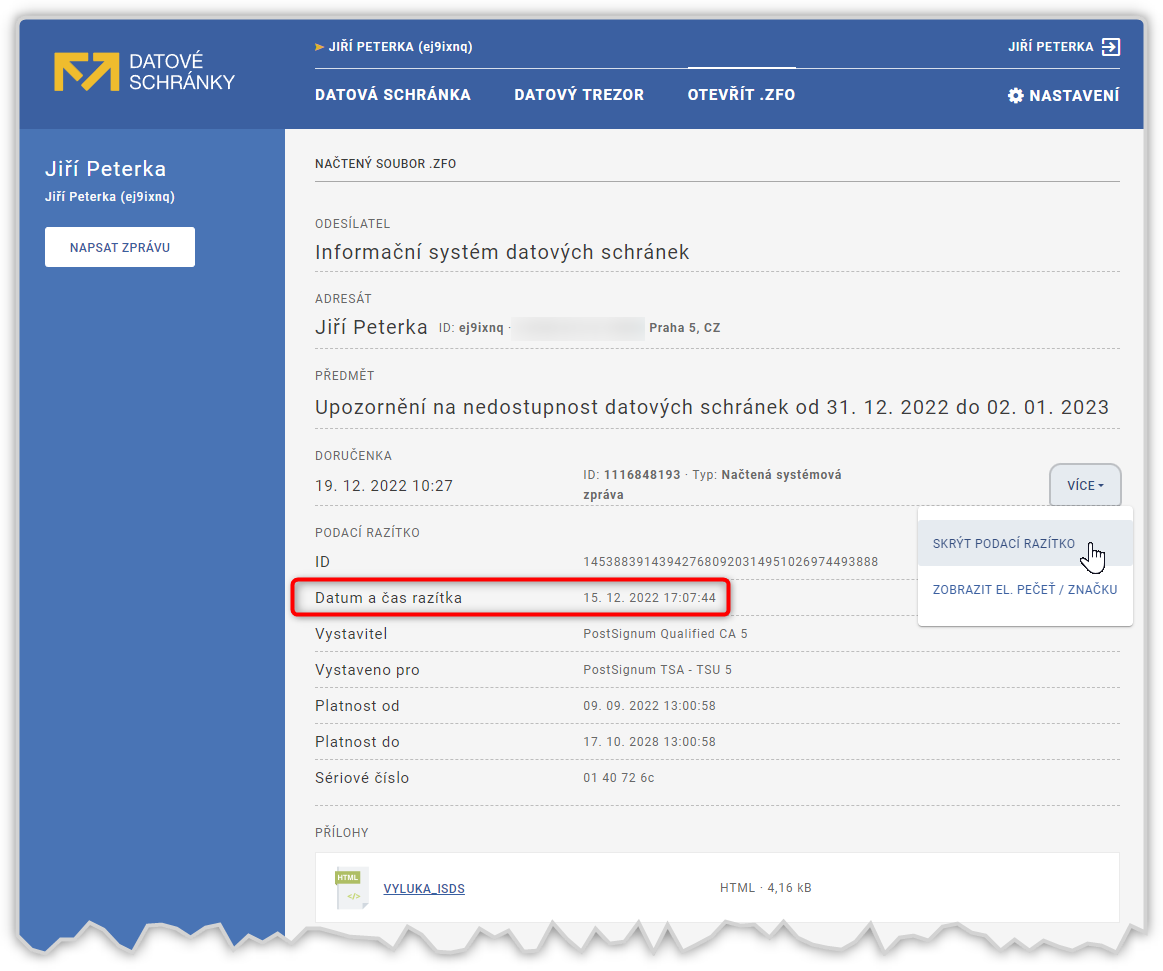The height and width of the screenshot is (971, 1163).
Task: Click the serial number '01 40 72 6c'
Action: point(619,778)
